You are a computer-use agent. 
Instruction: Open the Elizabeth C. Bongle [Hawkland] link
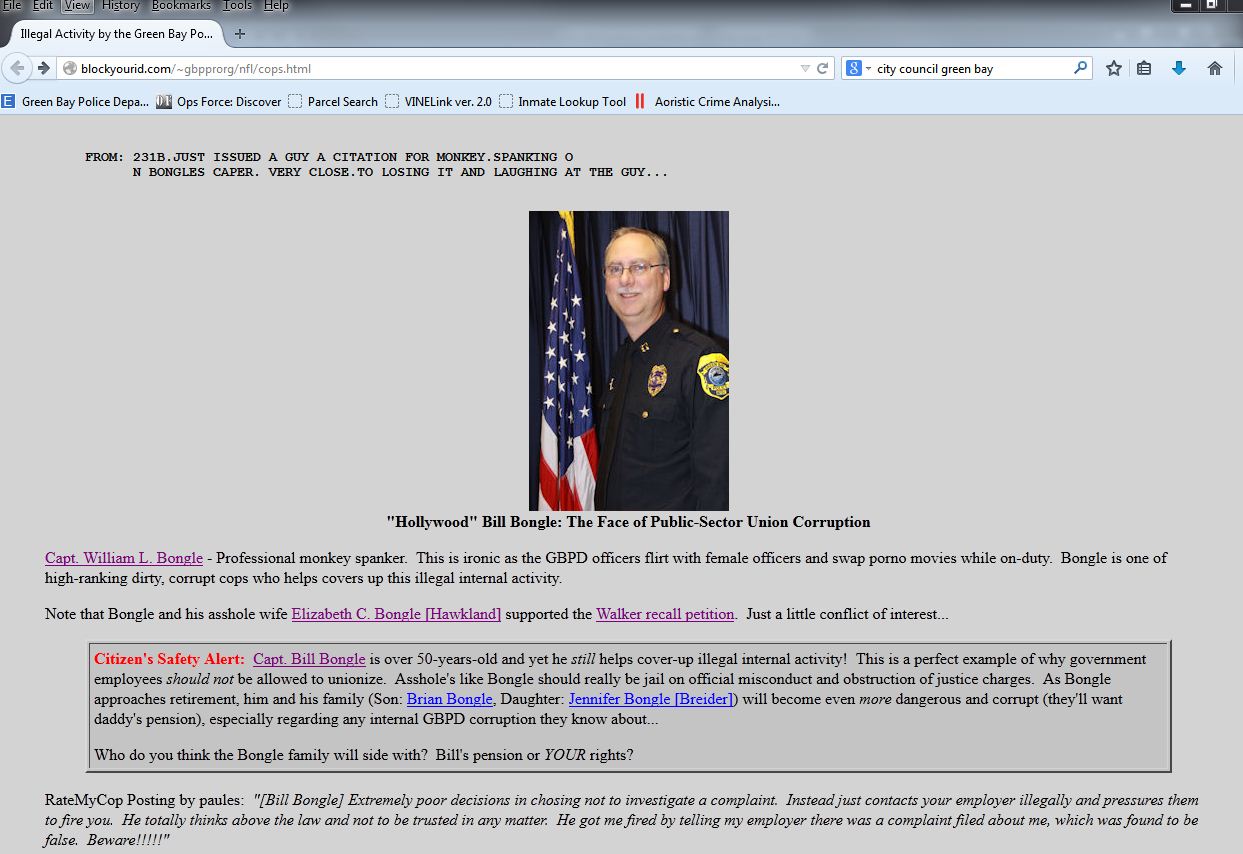pyautogui.click(x=396, y=614)
